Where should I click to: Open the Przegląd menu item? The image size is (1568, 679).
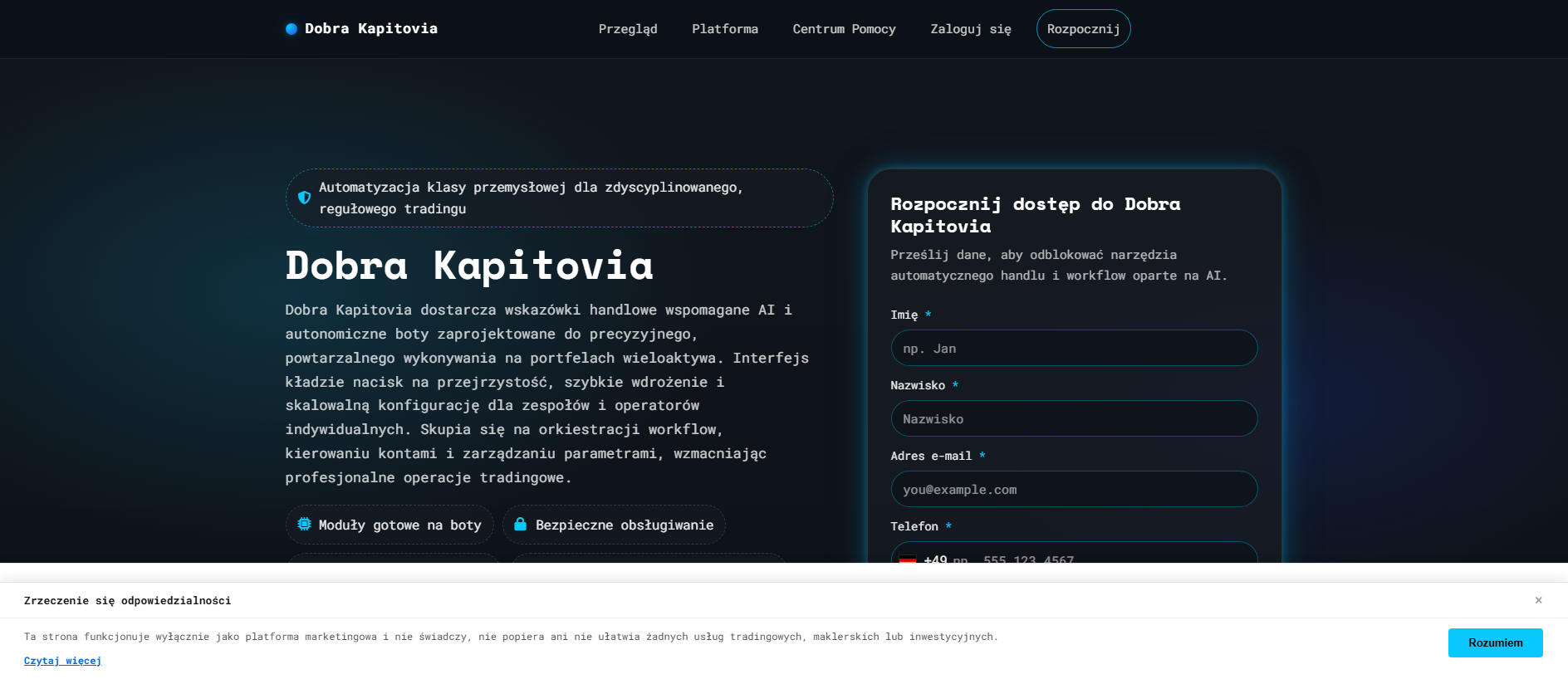tap(628, 29)
